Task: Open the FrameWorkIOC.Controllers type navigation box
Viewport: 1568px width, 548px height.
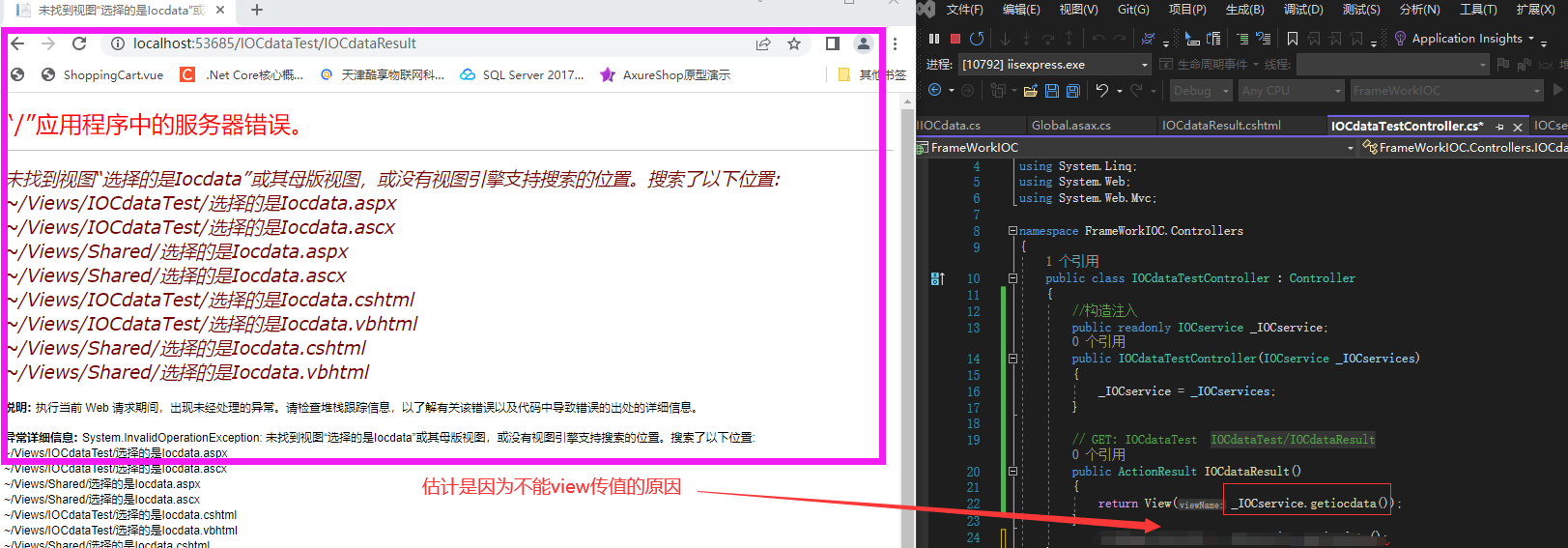Action: tap(1464, 148)
